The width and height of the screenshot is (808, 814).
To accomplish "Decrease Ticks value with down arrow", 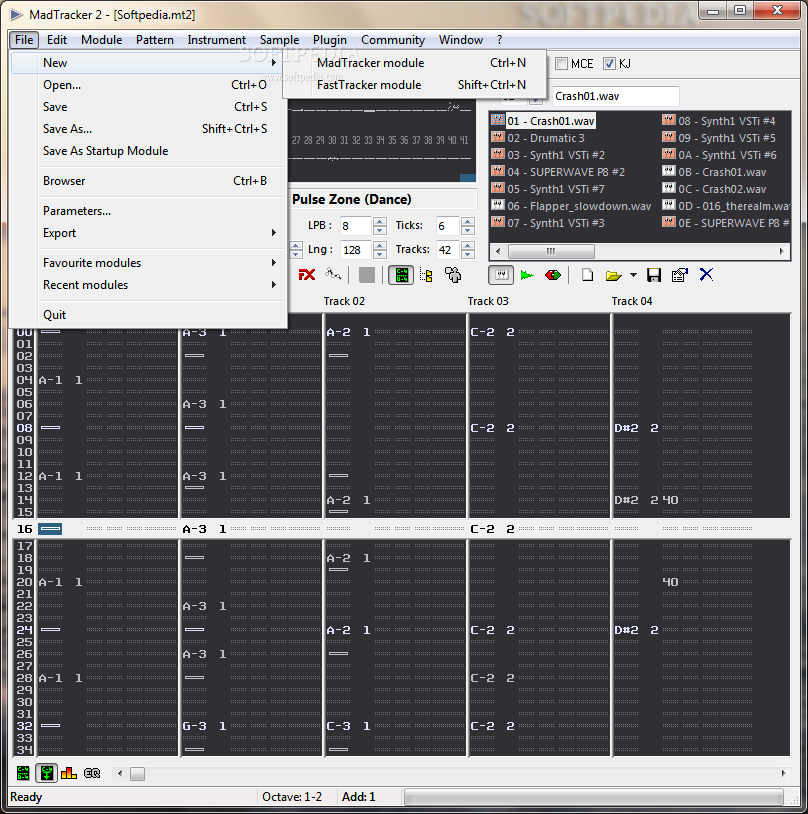I will tap(468, 230).
